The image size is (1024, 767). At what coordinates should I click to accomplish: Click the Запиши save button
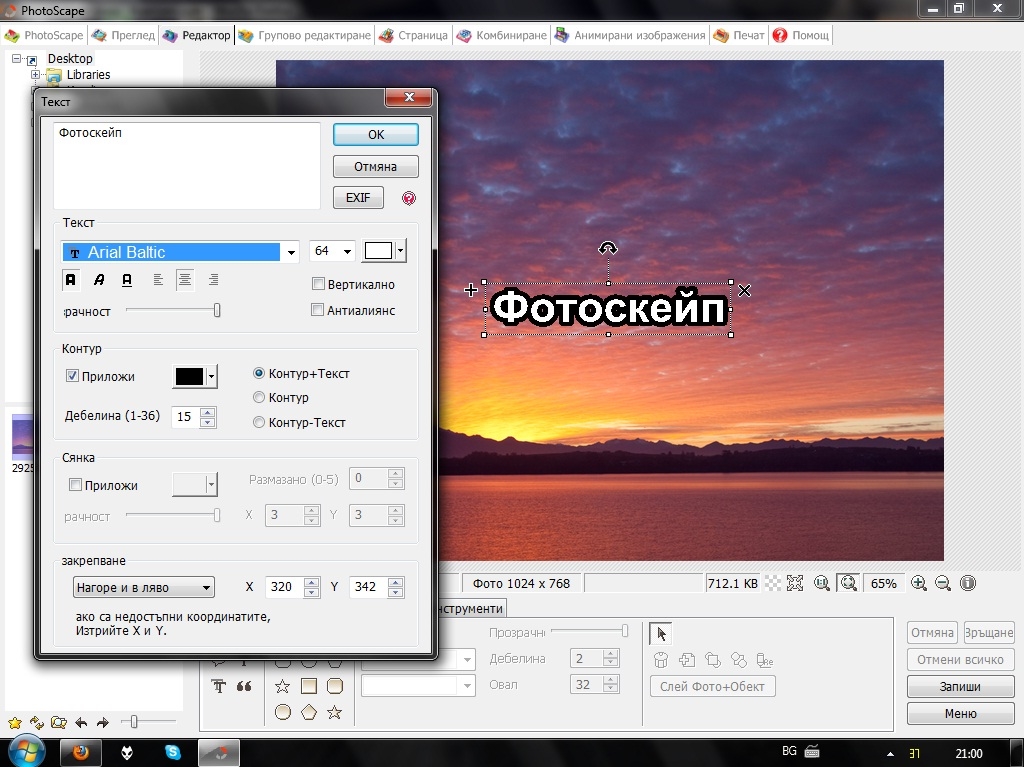tap(960, 687)
